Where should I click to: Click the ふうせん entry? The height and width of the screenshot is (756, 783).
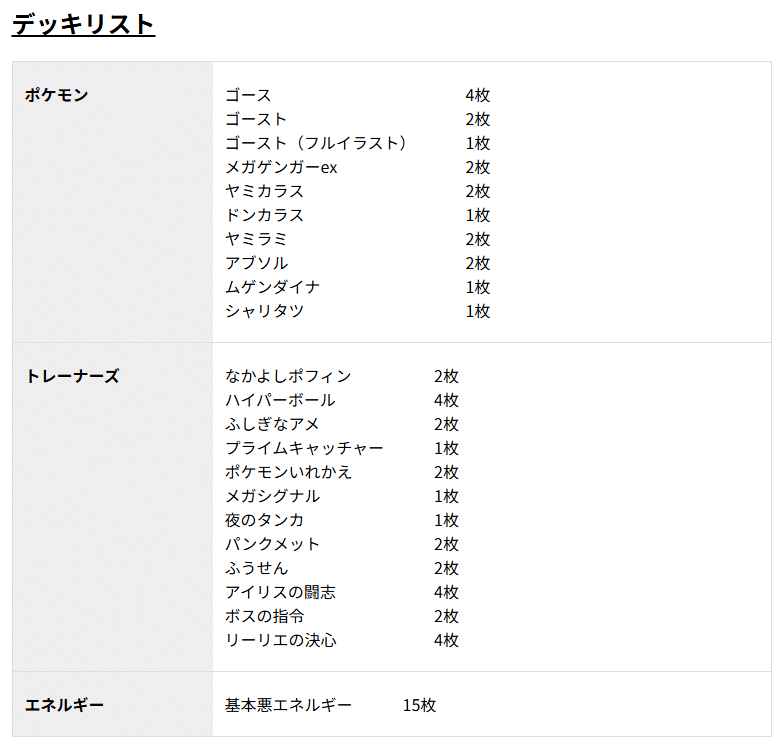(x=256, y=568)
